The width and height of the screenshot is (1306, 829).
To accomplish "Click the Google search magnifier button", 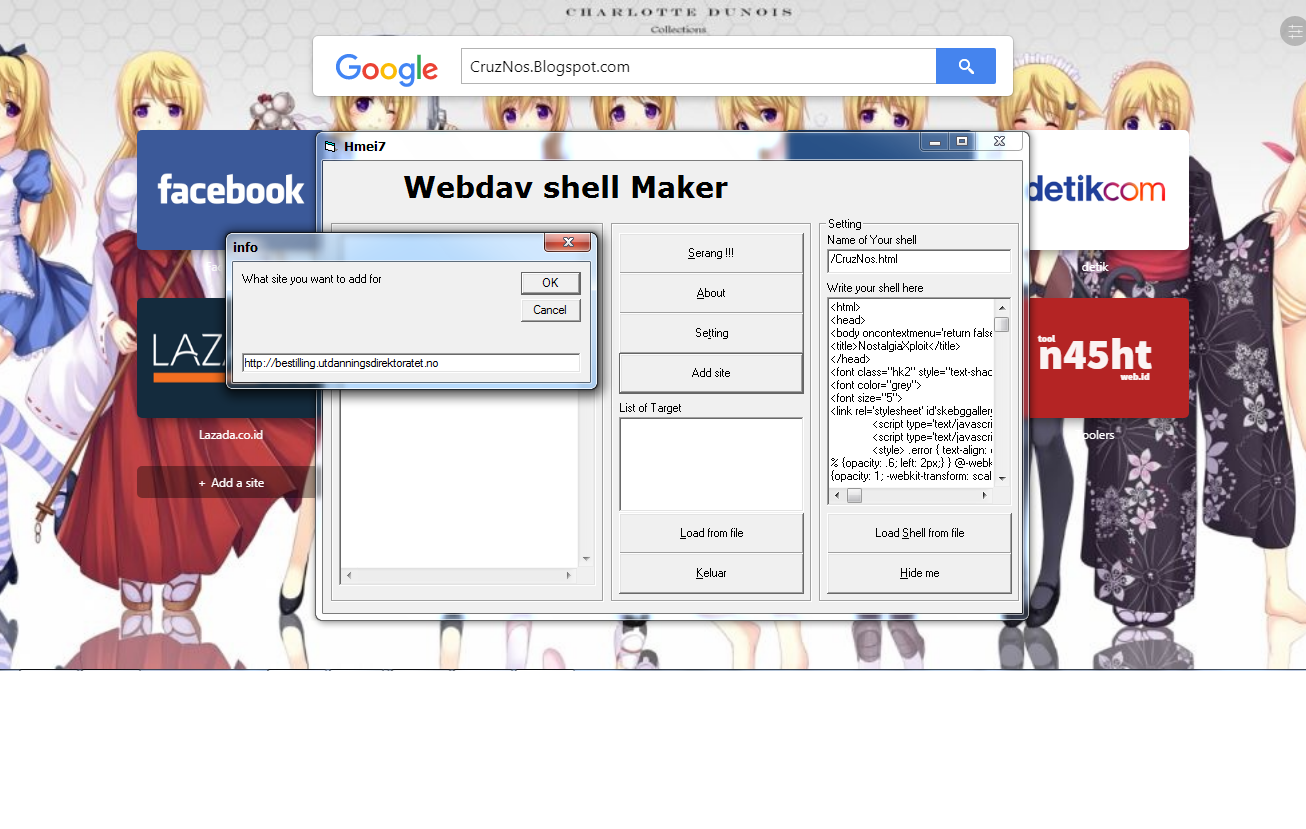I will 965,66.
